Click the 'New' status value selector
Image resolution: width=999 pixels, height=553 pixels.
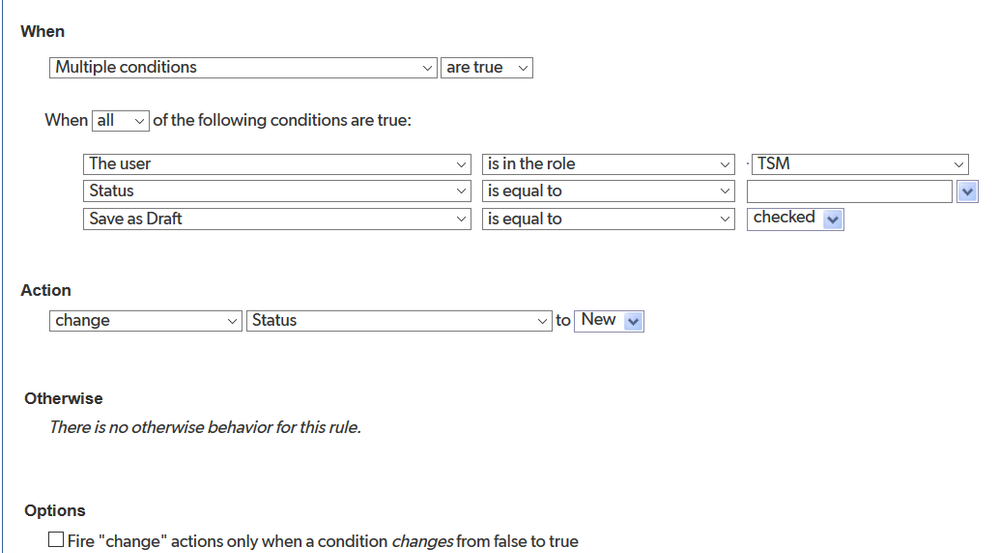tap(609, 320)
